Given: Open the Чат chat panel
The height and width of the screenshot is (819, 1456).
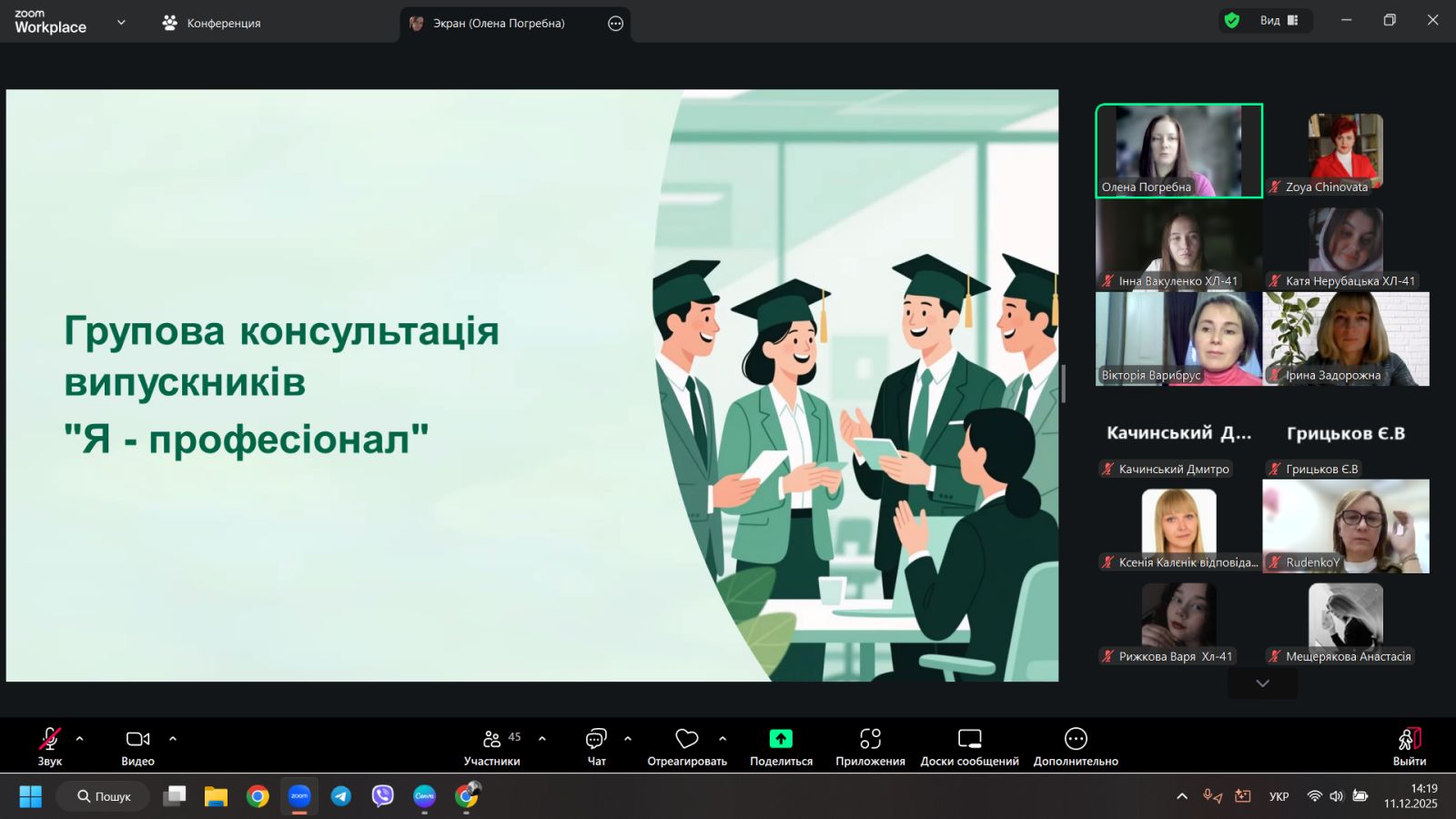Looking at the screenshot, I should click(596, 746).
